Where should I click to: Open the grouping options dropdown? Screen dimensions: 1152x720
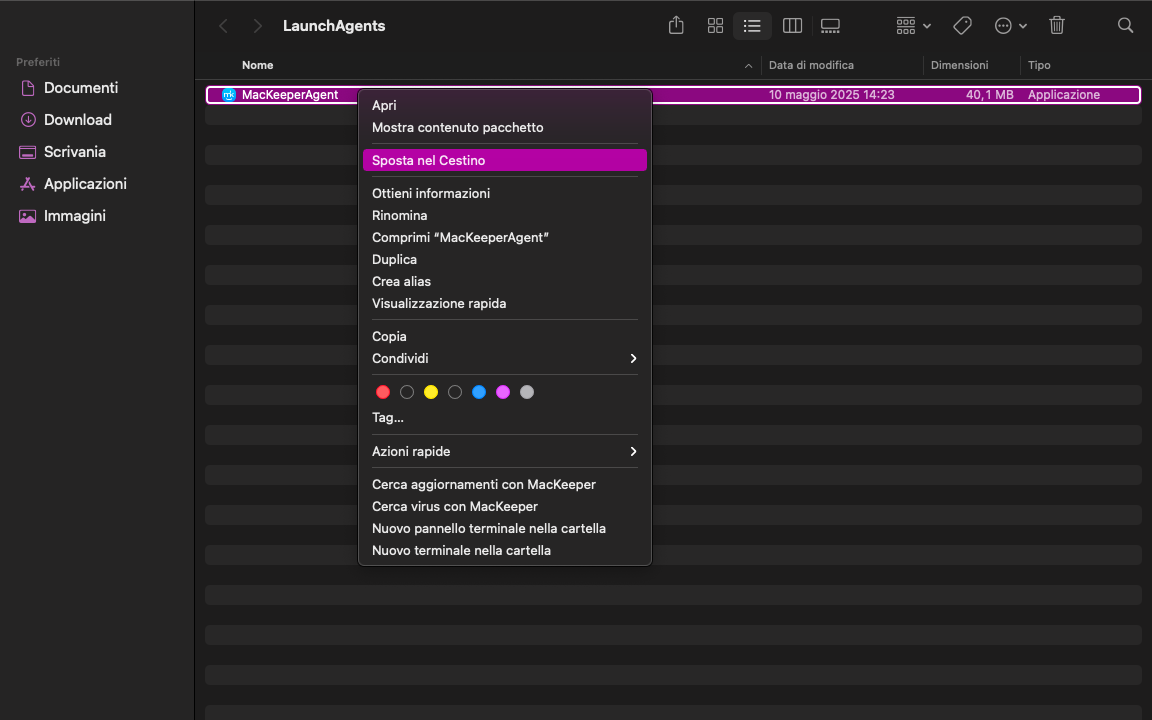click(912, 25)
